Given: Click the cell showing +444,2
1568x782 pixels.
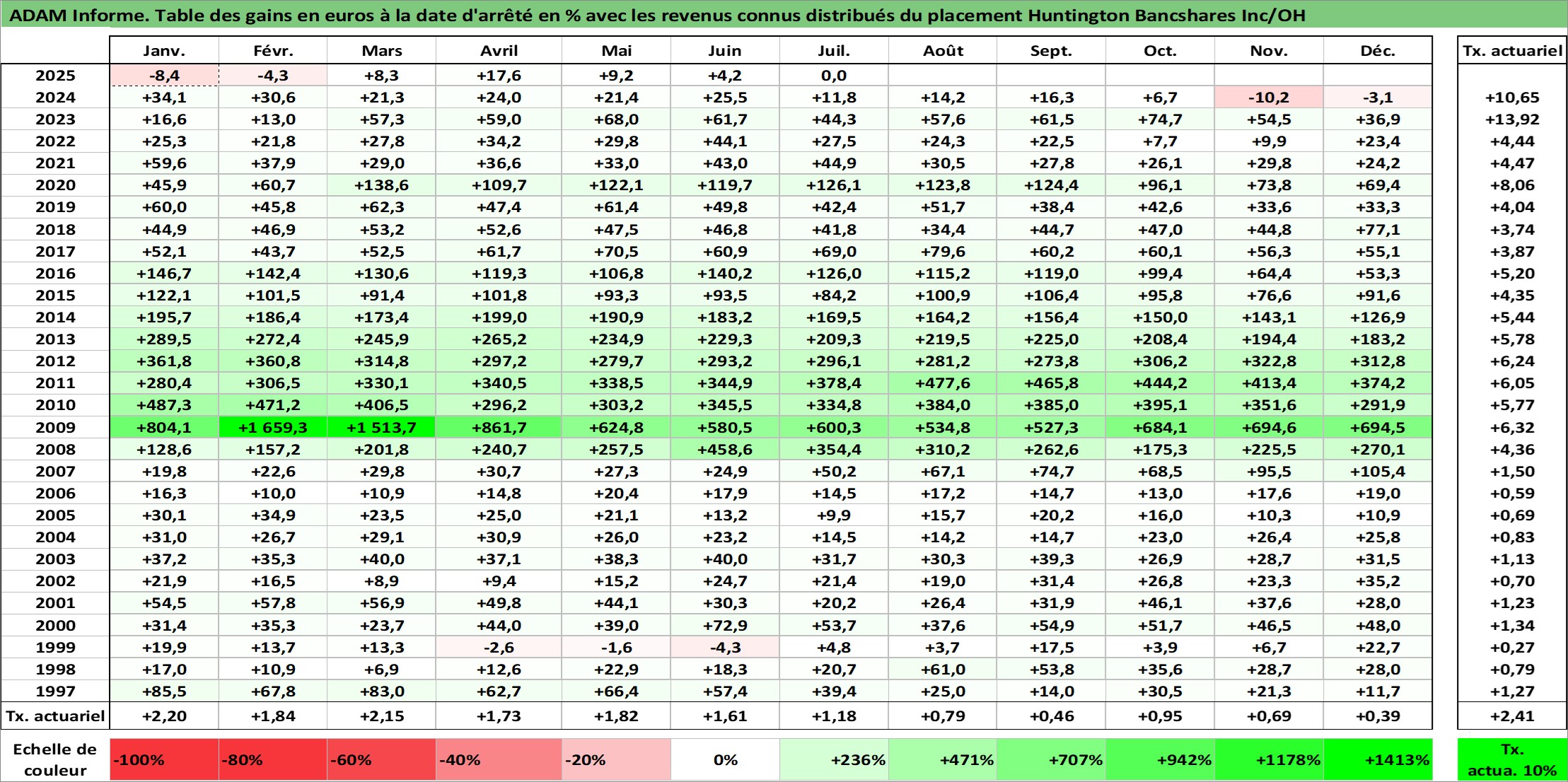Looking at the screenshot, I should coord(1160,383).
